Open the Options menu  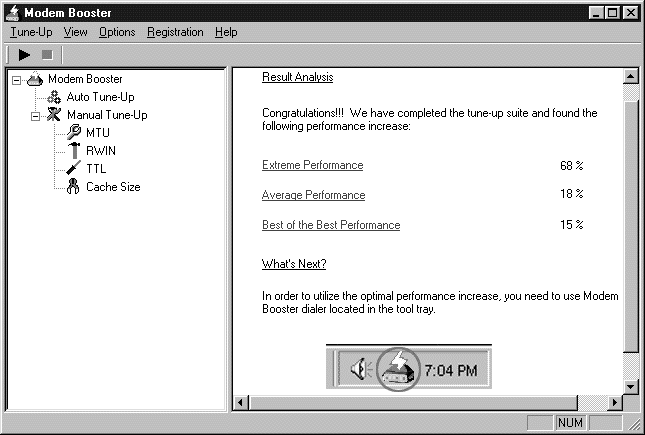(x=117, y=32)
